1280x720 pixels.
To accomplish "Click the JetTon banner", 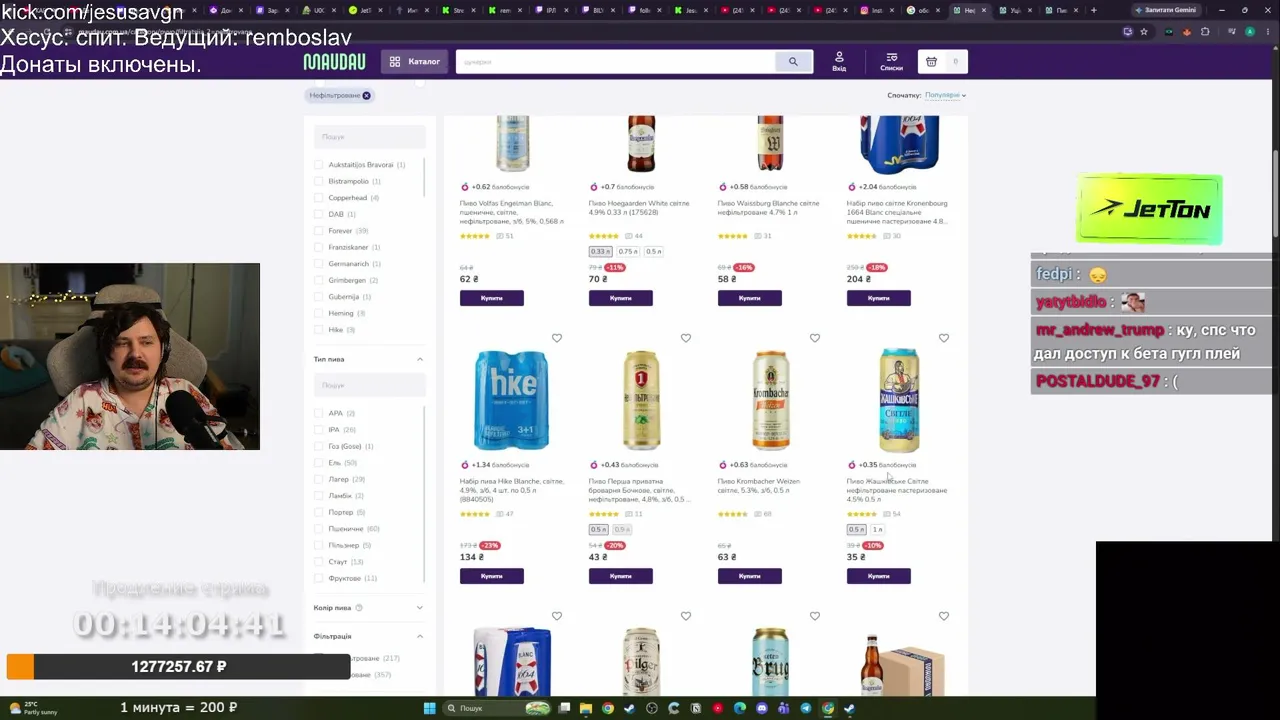I will coord(1149,209).
